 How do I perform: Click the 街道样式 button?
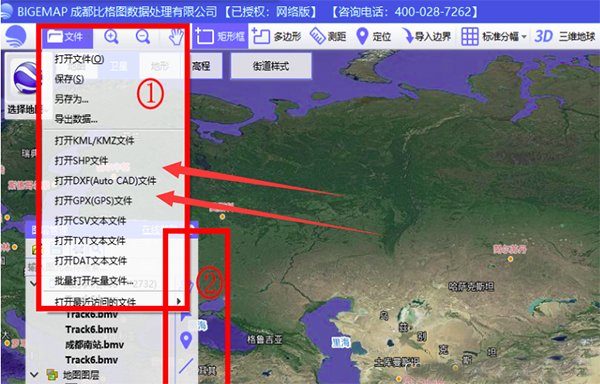coord(271,66)
